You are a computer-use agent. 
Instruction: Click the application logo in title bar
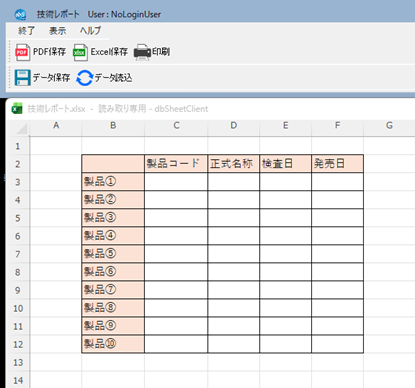pyautogui.click(x=20, y=14)
